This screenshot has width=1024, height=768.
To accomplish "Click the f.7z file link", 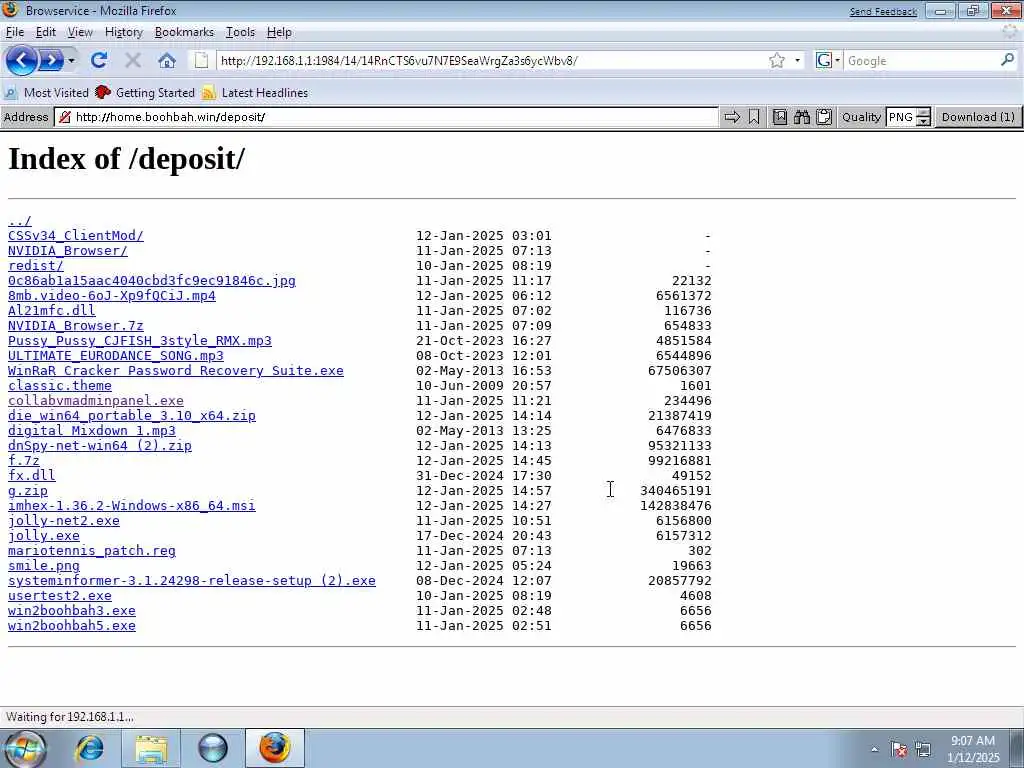I will coord(24,461).
